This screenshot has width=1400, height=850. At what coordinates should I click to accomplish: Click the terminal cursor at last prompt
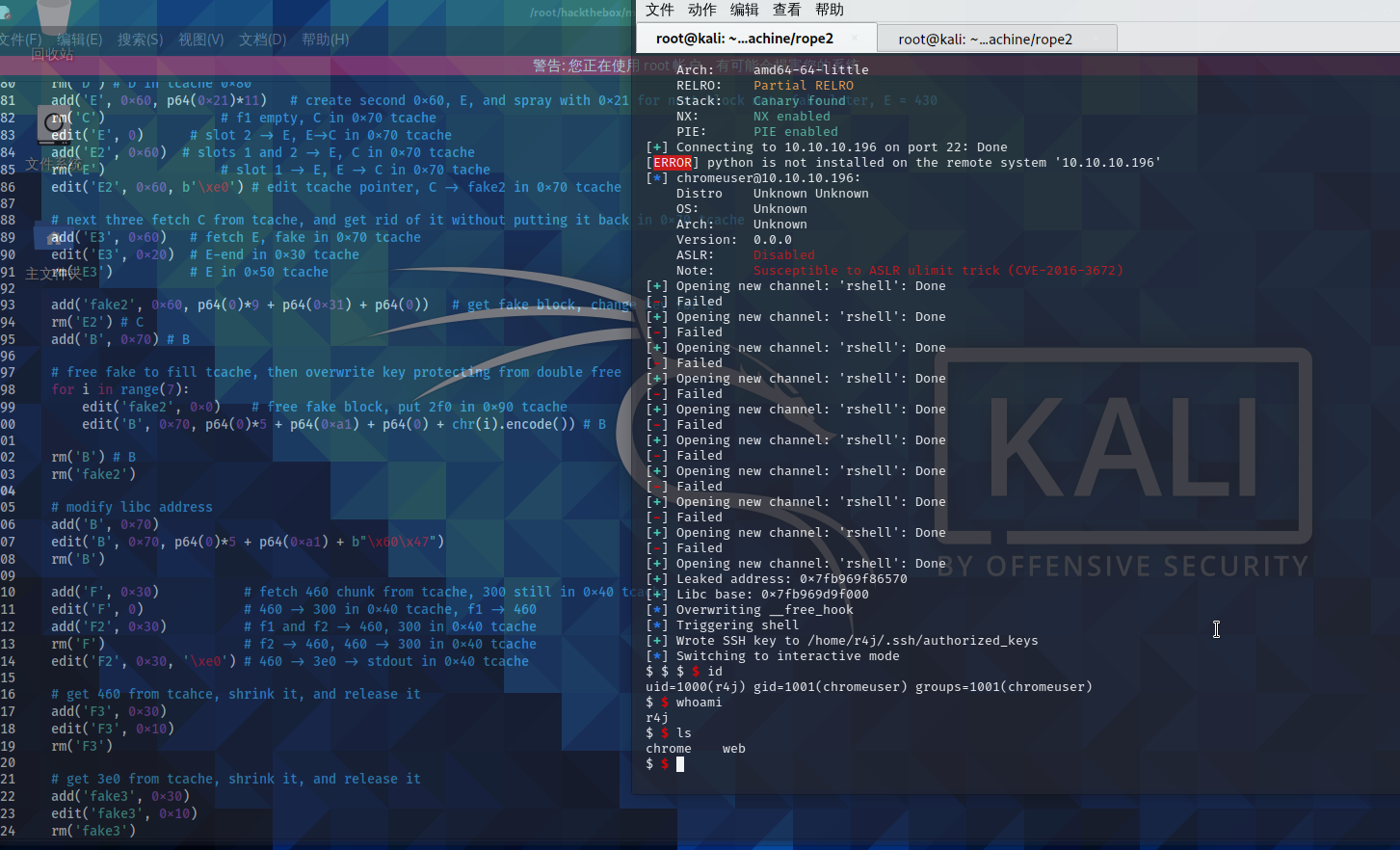[680, 764]
